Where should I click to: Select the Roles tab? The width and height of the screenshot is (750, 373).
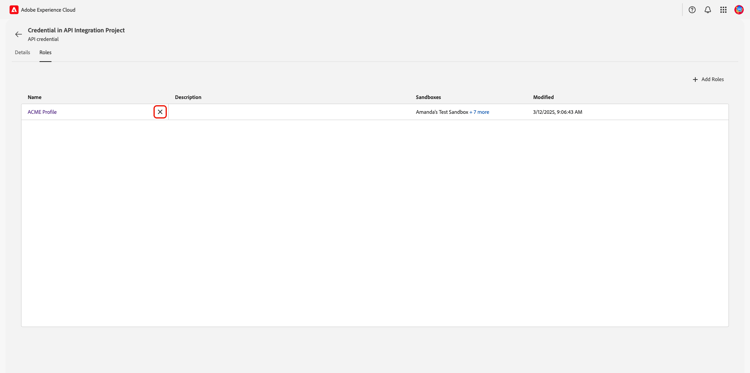45,53
